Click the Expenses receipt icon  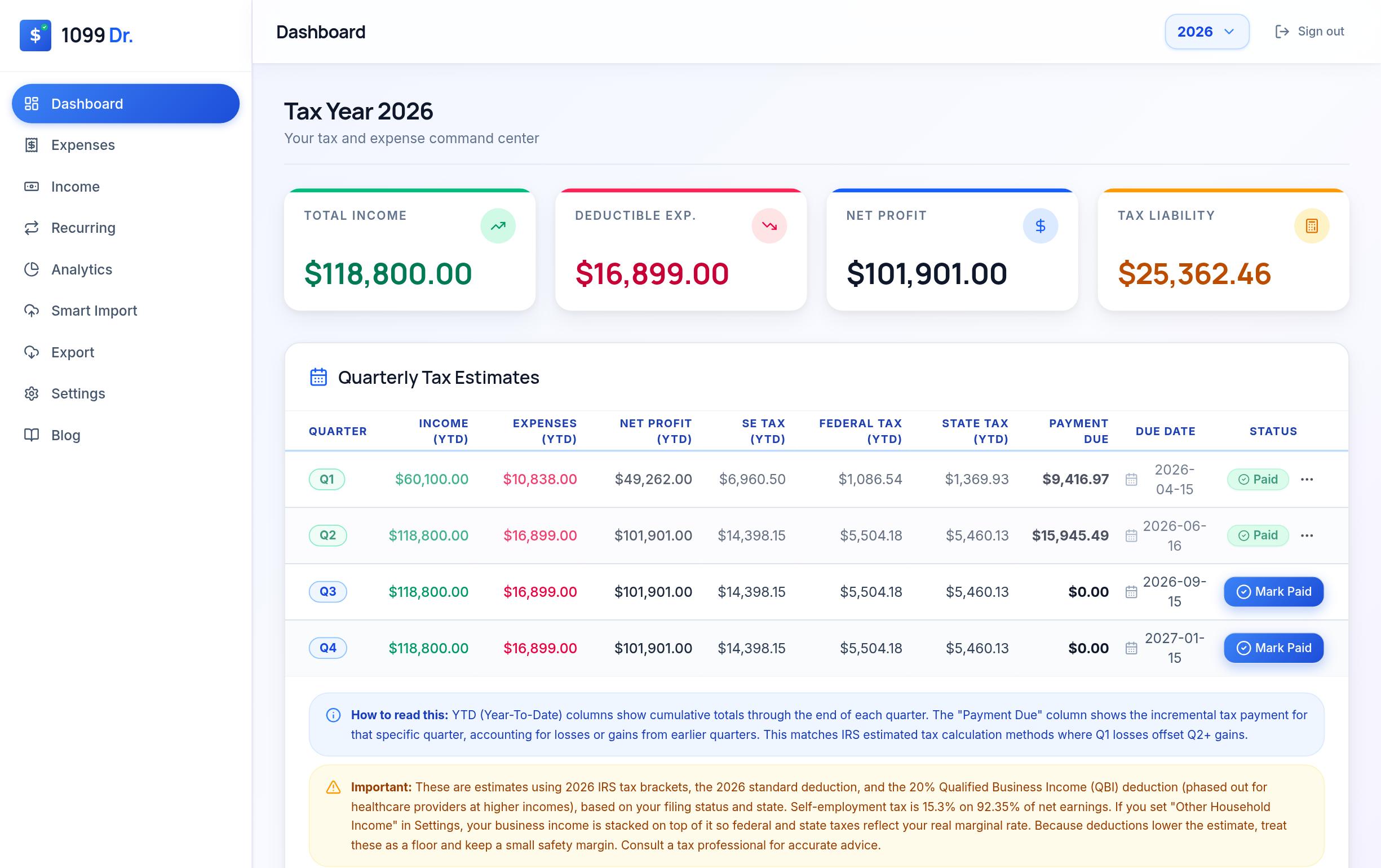[x=32, y=145]
